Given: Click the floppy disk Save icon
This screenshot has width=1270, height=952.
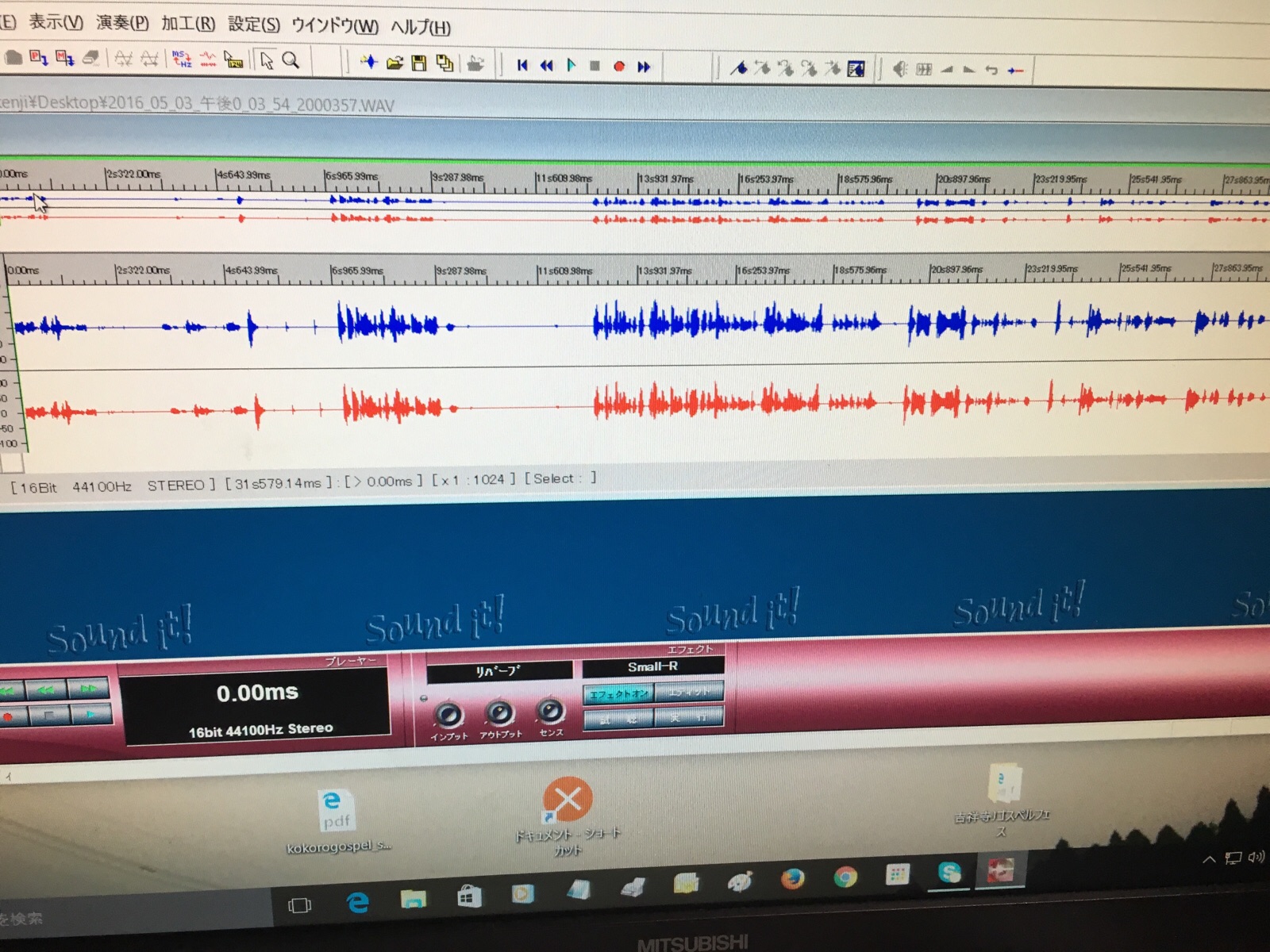Looking at the screenshot, I should 419,63.
